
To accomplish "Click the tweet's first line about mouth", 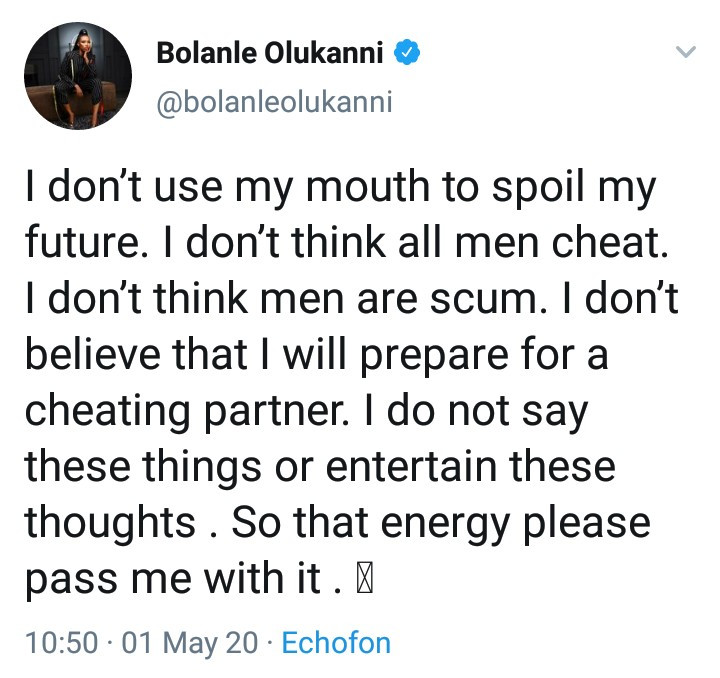I will (341, 187).
